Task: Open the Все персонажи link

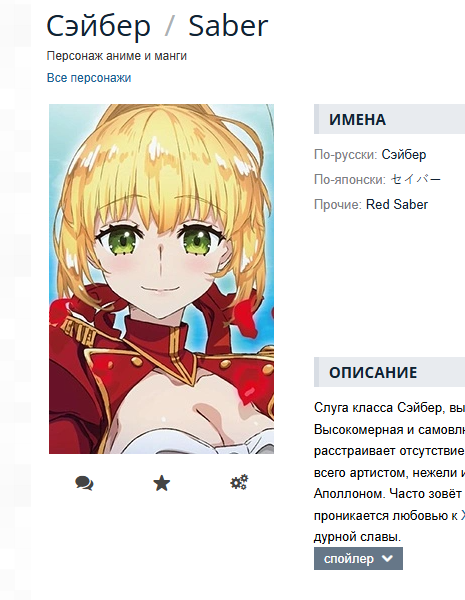Action: tap(89, 78)
